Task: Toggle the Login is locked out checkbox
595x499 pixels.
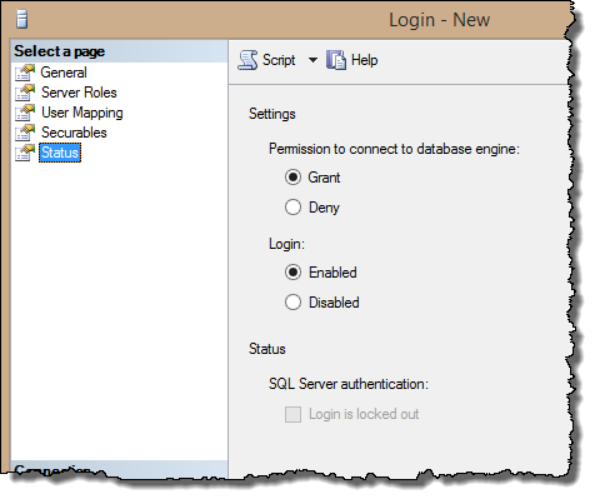Action: tap(293, 414)
